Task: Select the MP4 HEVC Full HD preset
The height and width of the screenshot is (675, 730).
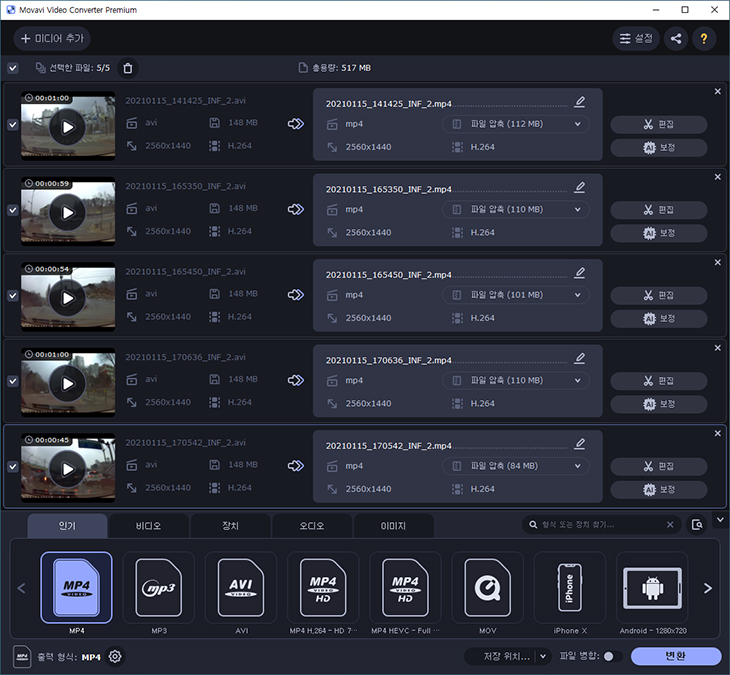Action: pyautogui.click(x=405, y=587)
